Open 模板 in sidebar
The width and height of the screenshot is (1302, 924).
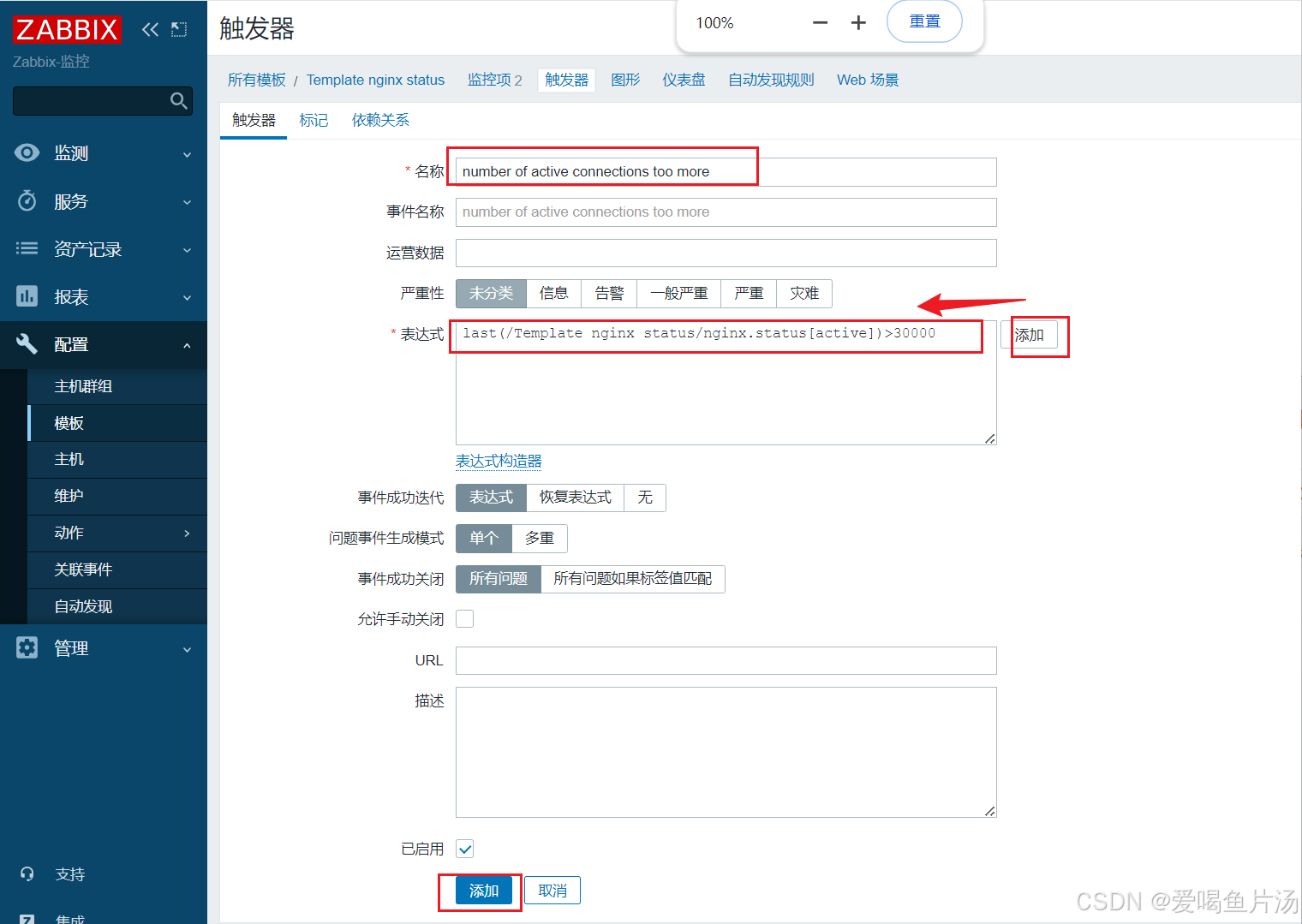(117, 423)
